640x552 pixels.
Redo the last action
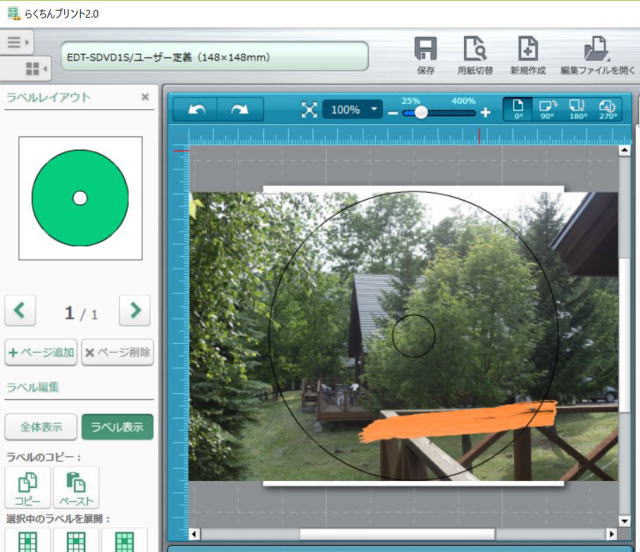240,110
